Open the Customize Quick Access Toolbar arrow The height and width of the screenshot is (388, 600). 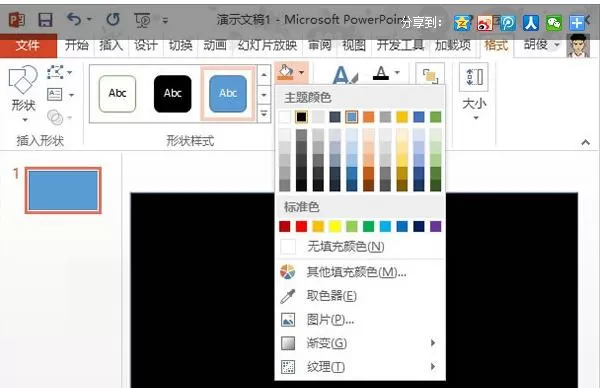(x=165, y=20)
